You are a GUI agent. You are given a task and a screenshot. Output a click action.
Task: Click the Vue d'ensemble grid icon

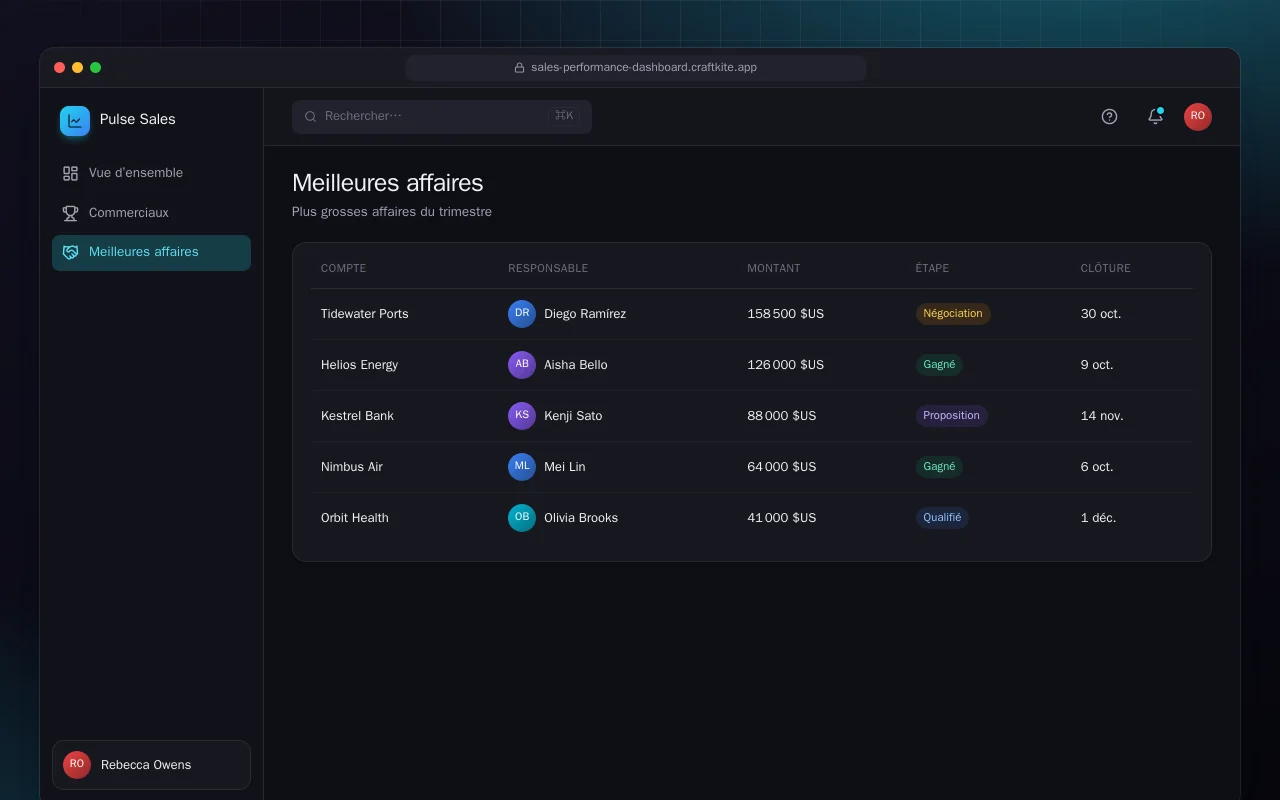click(70, 173)
